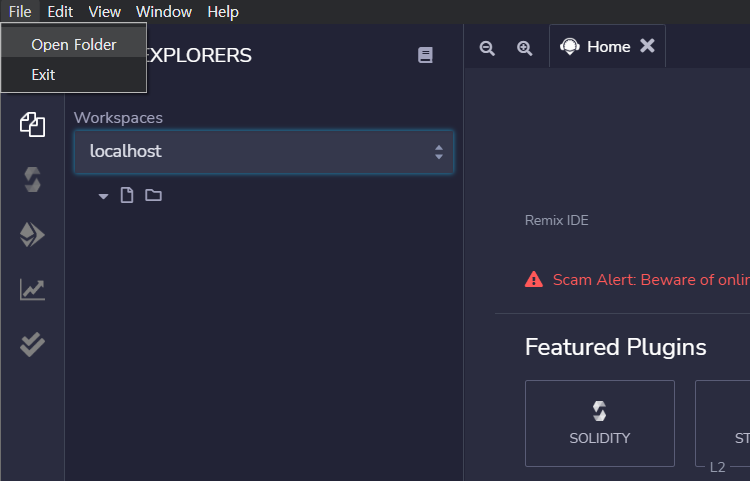Viewport: 750px width, 481px height.
Task: Open the analysis chart sidebar icon
Action: coord(32,290)
